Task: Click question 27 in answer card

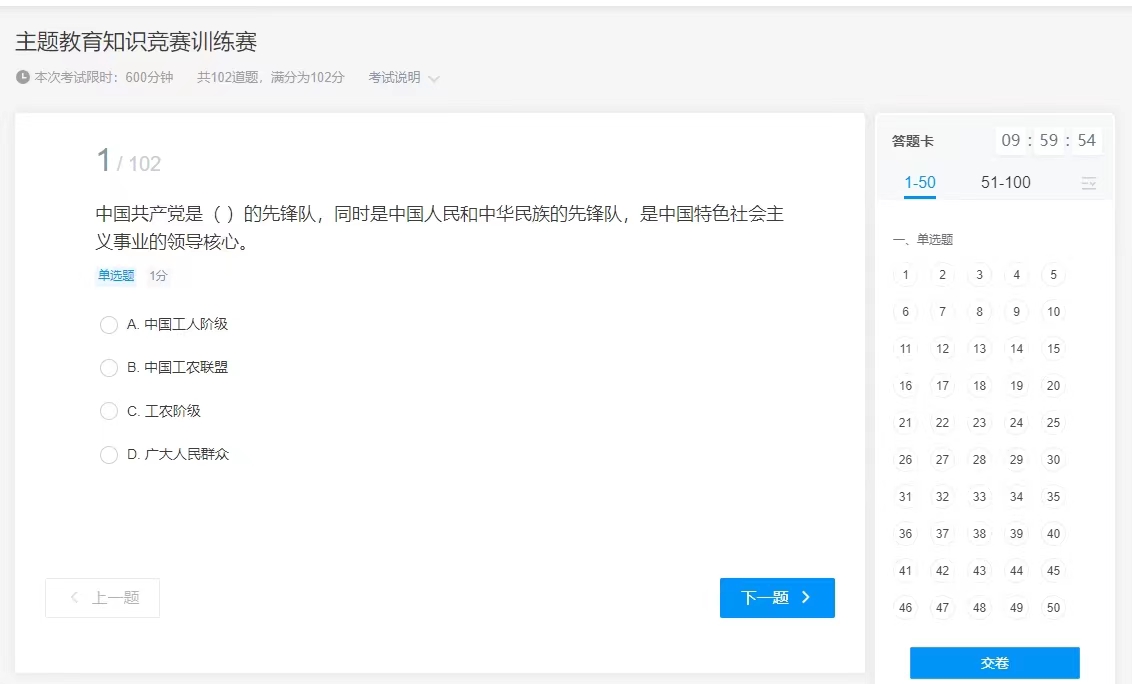Action: [x=942, y=459]
